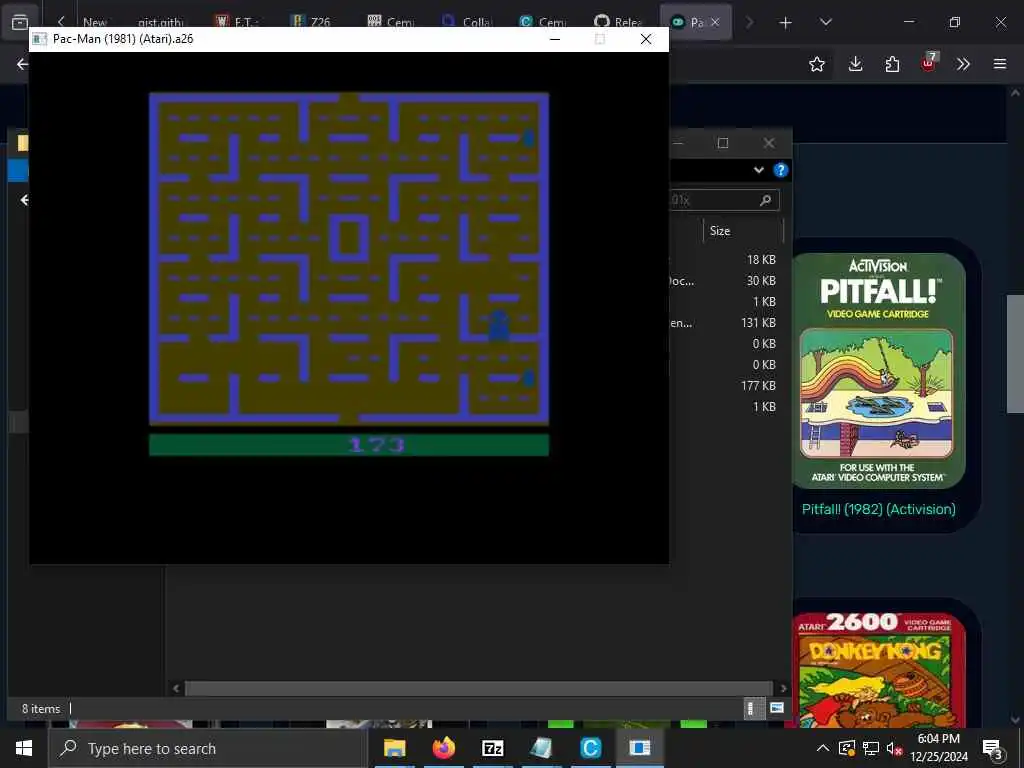Viewport: 1024px width, 768px height.
Task: Open the active emulator window taskbar icon
Action: click(639, 748)
